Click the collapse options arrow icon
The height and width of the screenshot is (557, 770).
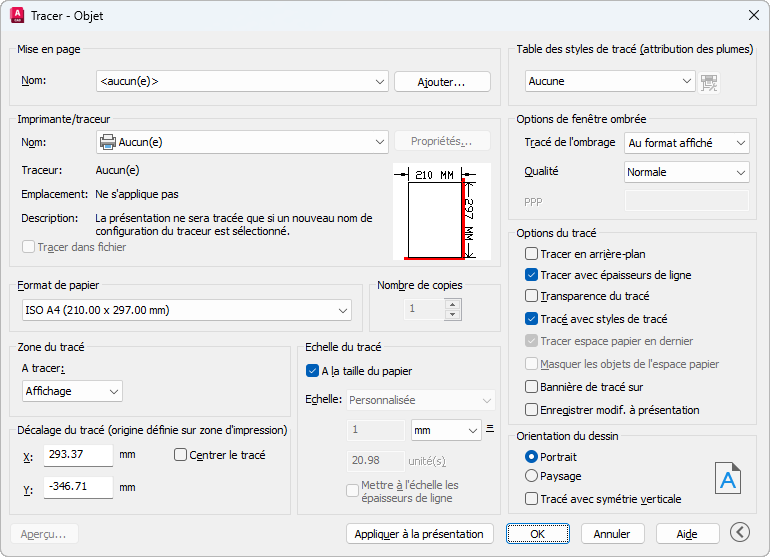pyautogui.click(x=740, y=533)
